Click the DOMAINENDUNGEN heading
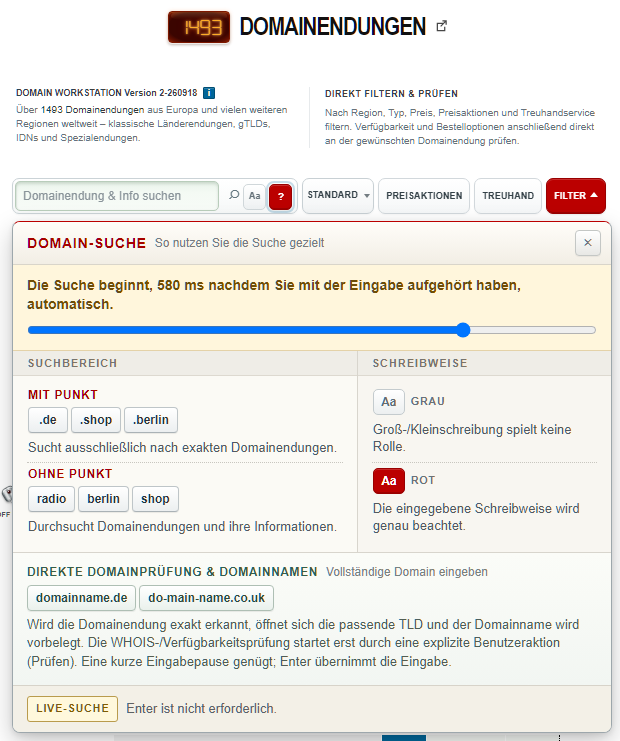 333,26
